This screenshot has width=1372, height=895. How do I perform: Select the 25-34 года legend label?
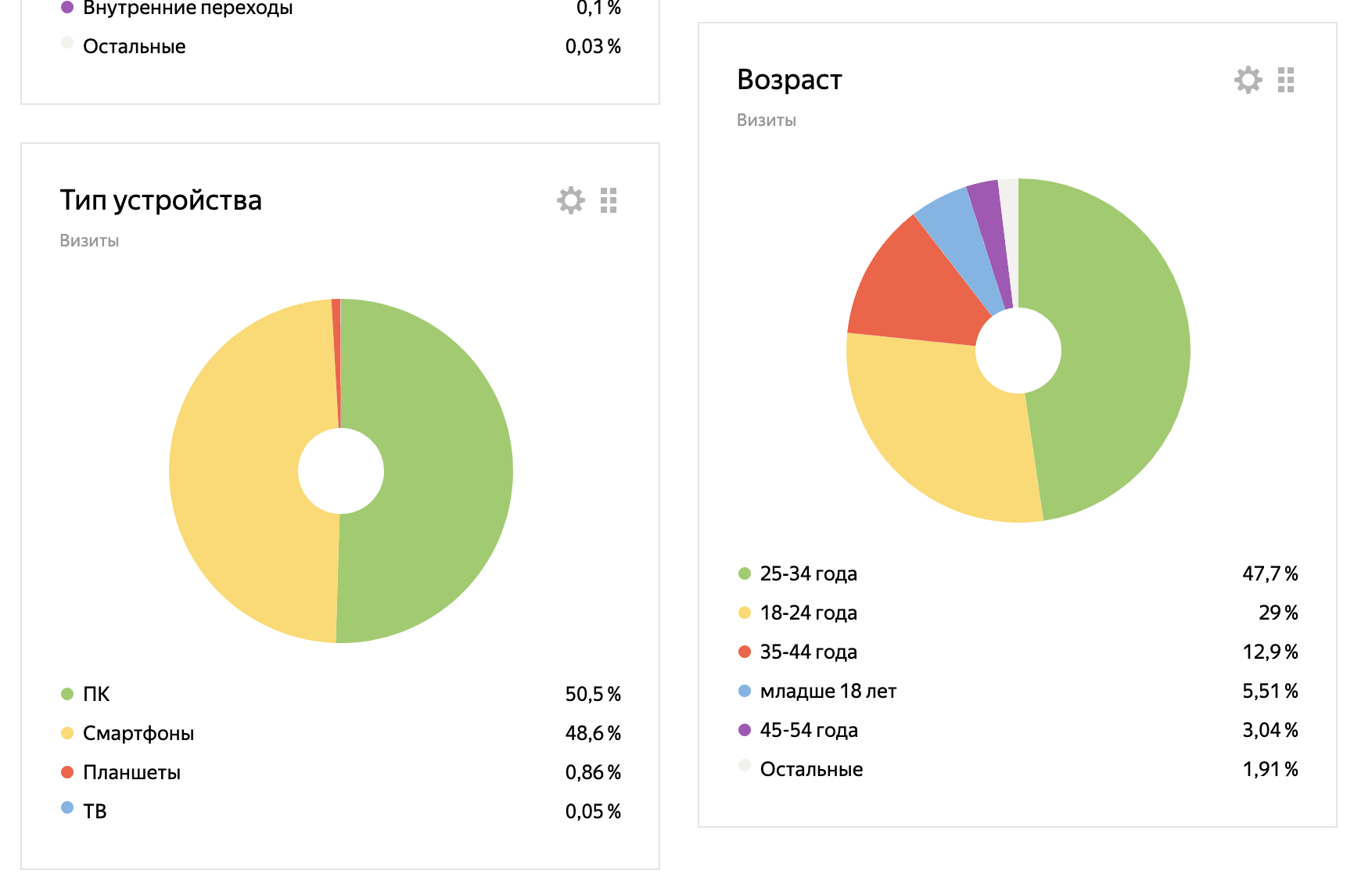coord(809,573)
